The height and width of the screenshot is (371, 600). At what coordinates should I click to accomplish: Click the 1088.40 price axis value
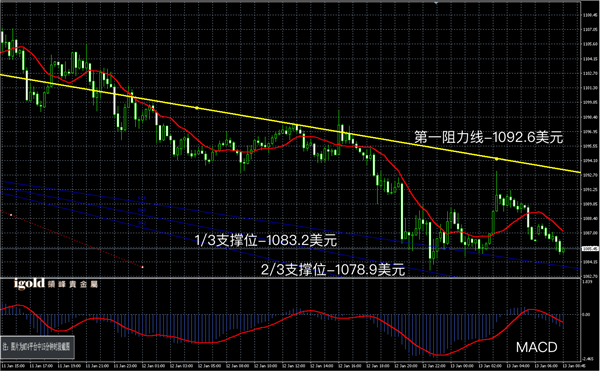click(590, 219)
